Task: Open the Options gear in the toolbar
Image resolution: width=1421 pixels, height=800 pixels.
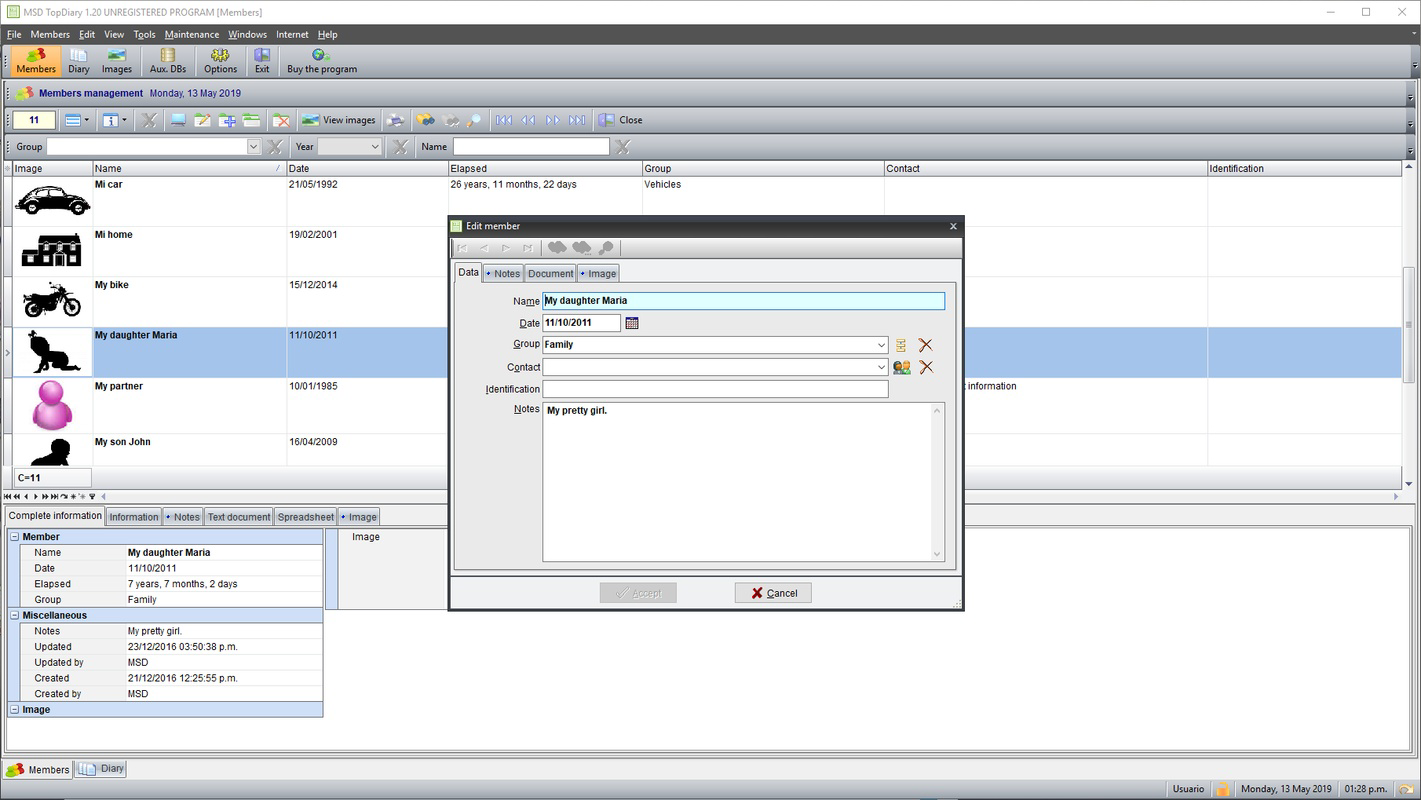Action: point(220,61)
